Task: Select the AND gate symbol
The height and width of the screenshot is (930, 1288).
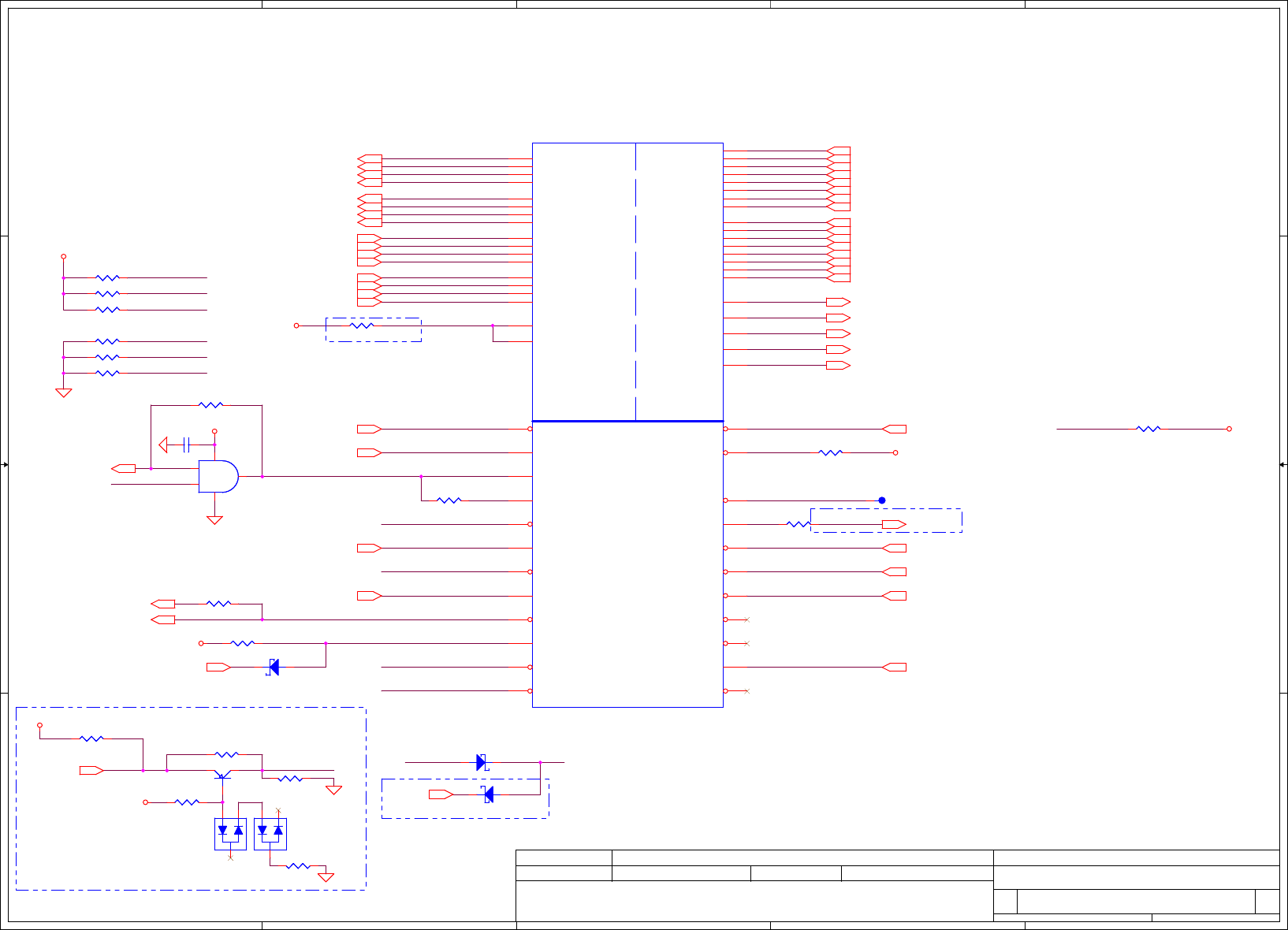Action: coord(218,476)
